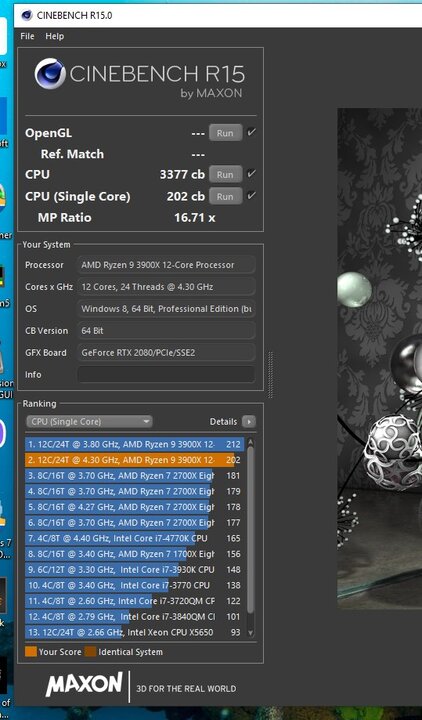Screen dimensions: 422x720
Task: Select ranking row 3 Ryzen 7 2700X 181
Action: (135, 476)
